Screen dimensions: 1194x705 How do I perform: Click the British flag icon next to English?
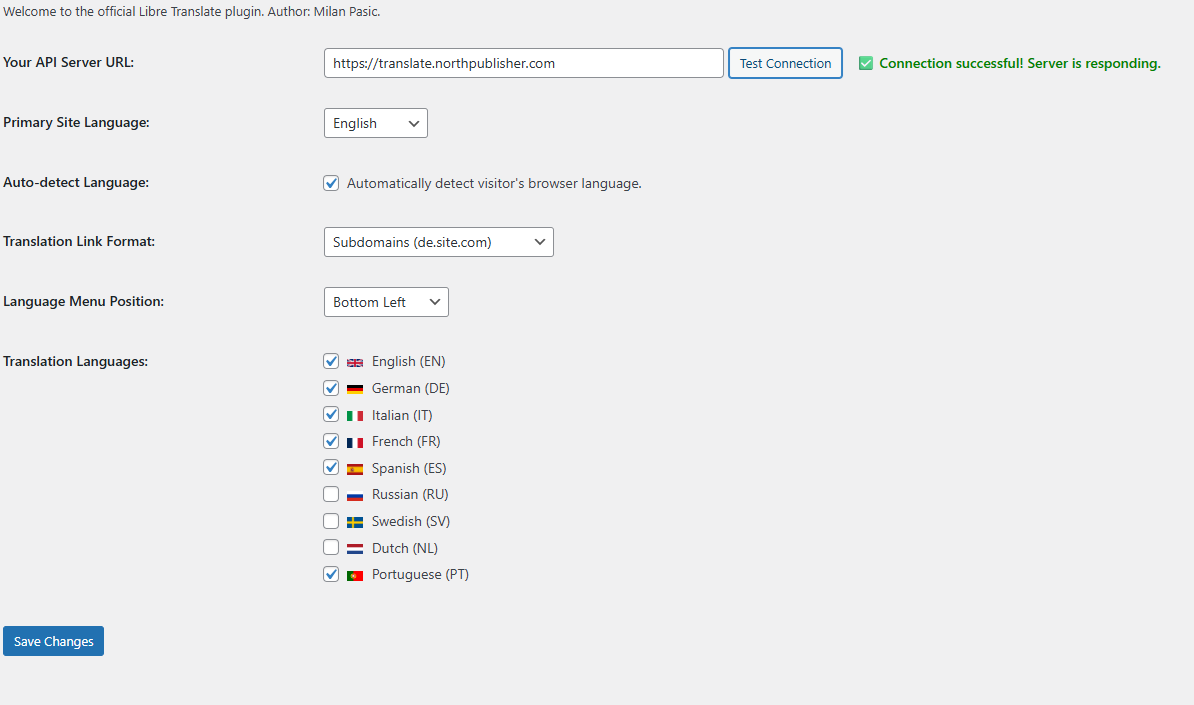355,361
